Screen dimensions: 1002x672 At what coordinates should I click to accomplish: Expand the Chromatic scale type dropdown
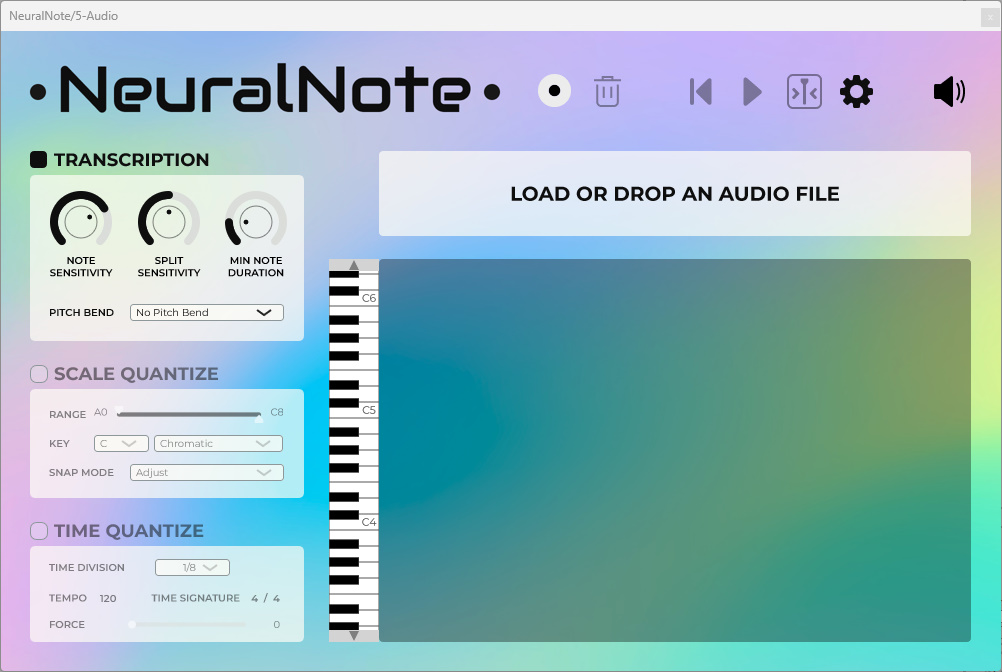tap(218, 443)
